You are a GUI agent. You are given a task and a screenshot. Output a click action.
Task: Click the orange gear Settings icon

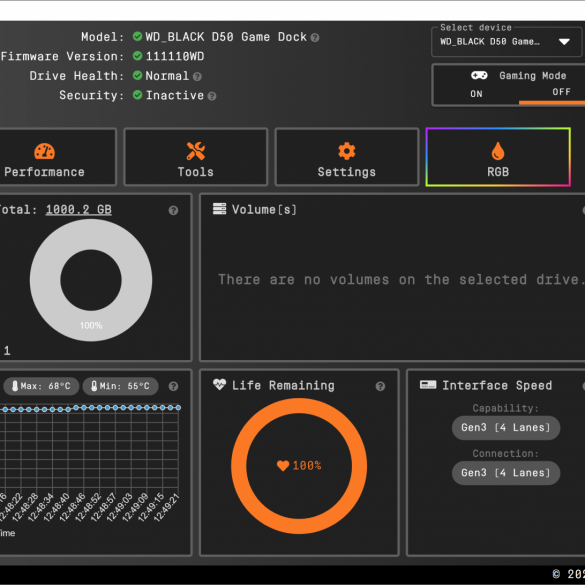point(347,151)
